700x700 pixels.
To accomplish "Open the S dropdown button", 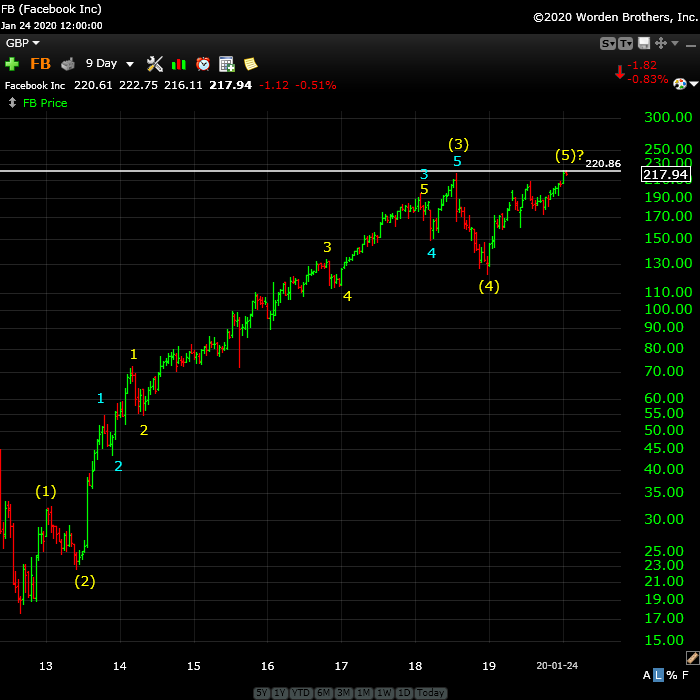I will pos(608,43).
